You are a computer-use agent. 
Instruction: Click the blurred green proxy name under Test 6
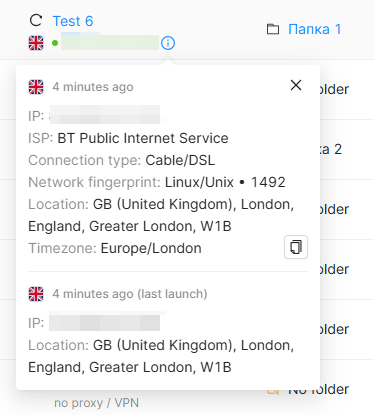(x=110, y=43)
